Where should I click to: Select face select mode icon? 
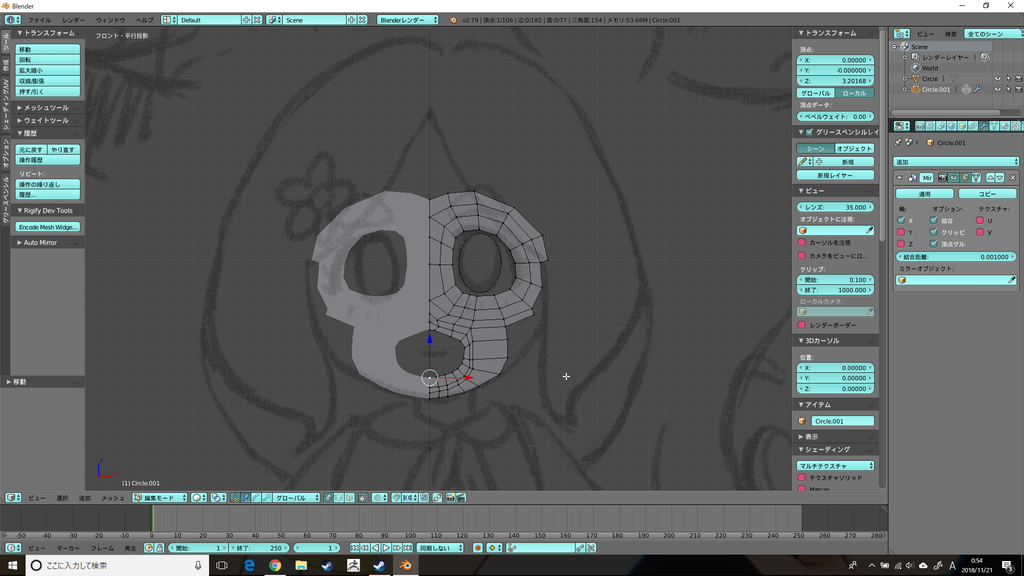[x=349, y=498]
